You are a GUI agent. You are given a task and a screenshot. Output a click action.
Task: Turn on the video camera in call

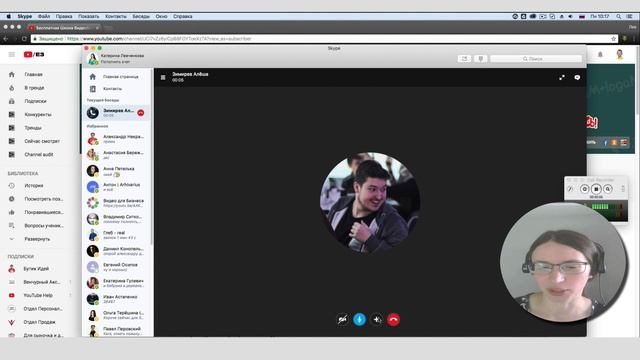tap(342, 319)
